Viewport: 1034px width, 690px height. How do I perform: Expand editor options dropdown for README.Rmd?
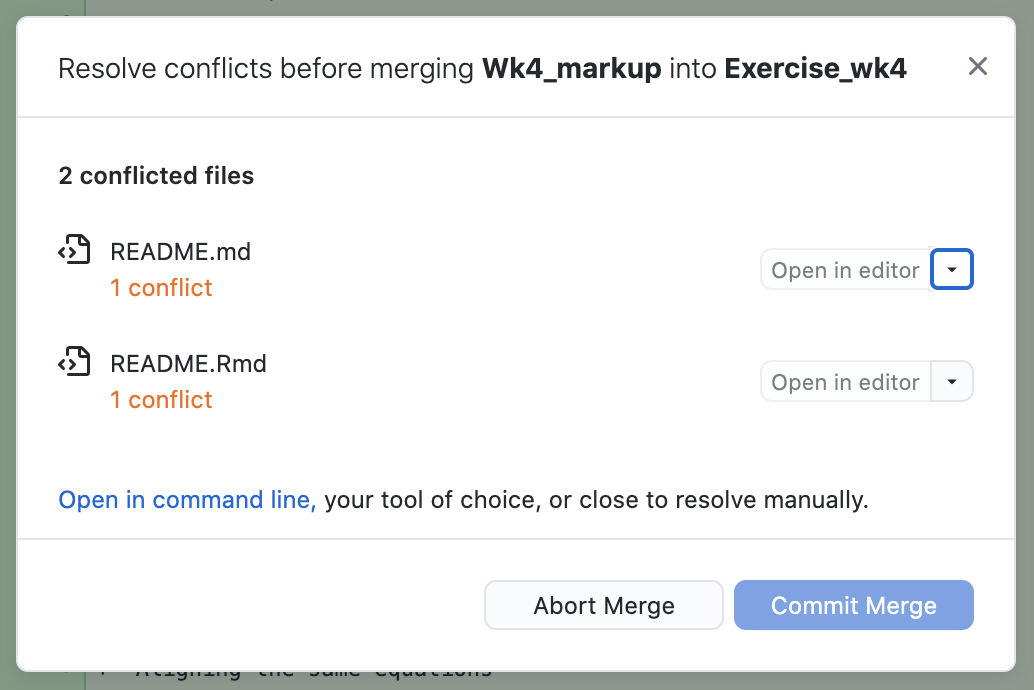click(x=952, y=382)
